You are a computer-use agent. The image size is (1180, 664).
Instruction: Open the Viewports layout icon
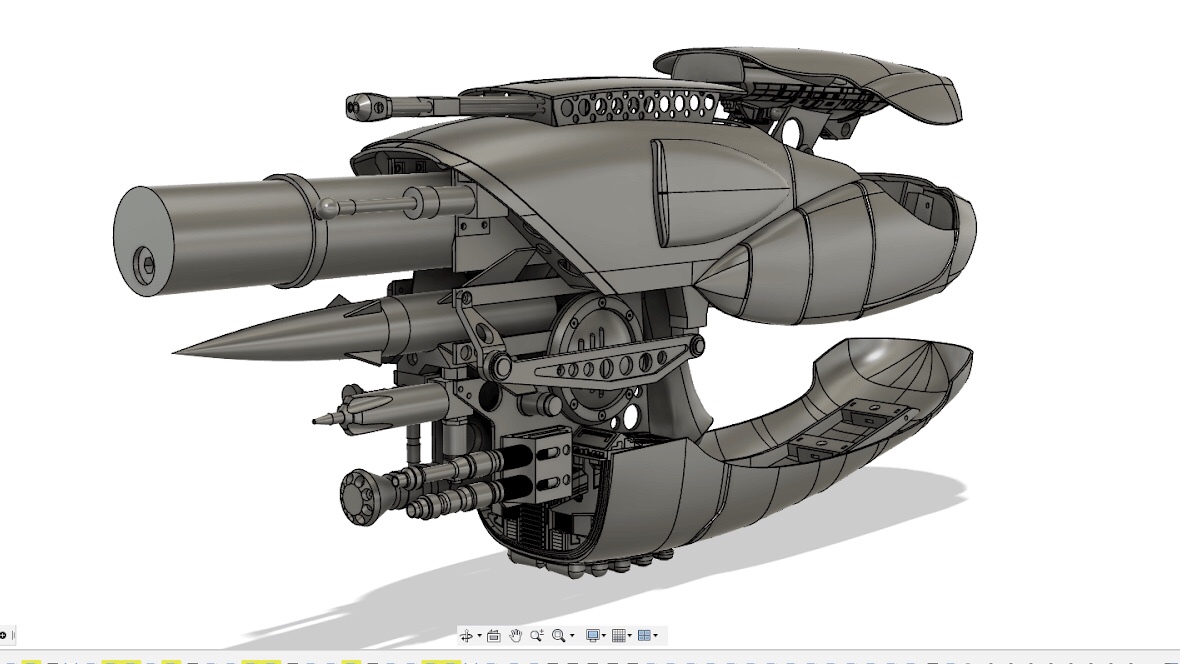[x=644, y=636]
